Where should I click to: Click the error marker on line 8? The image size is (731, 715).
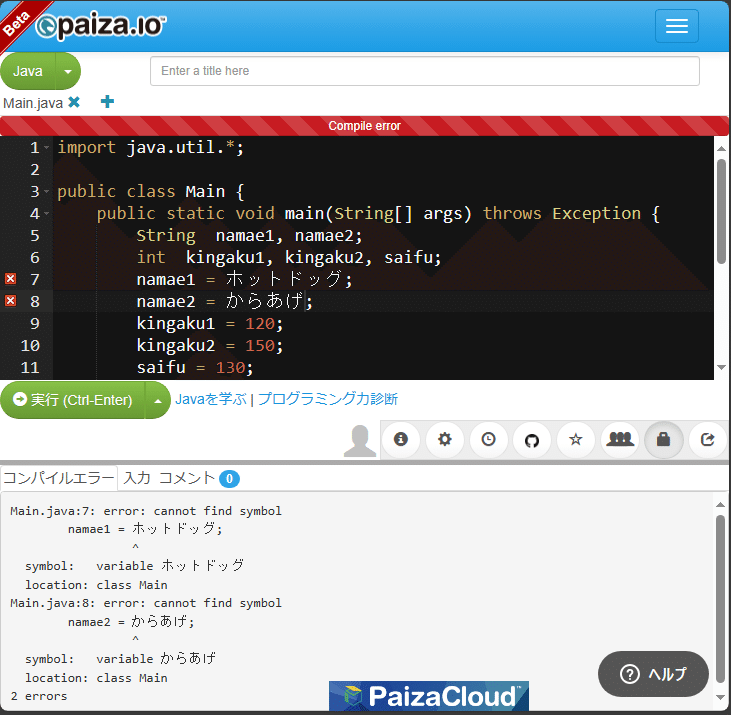click(x=10, y=301)
